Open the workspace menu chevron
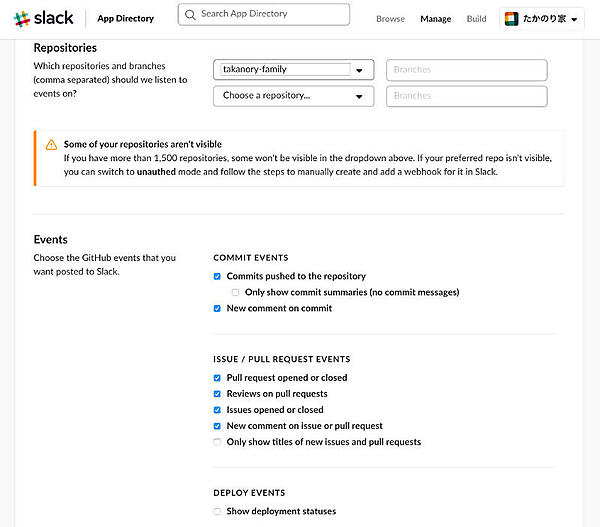 [573, 19]
